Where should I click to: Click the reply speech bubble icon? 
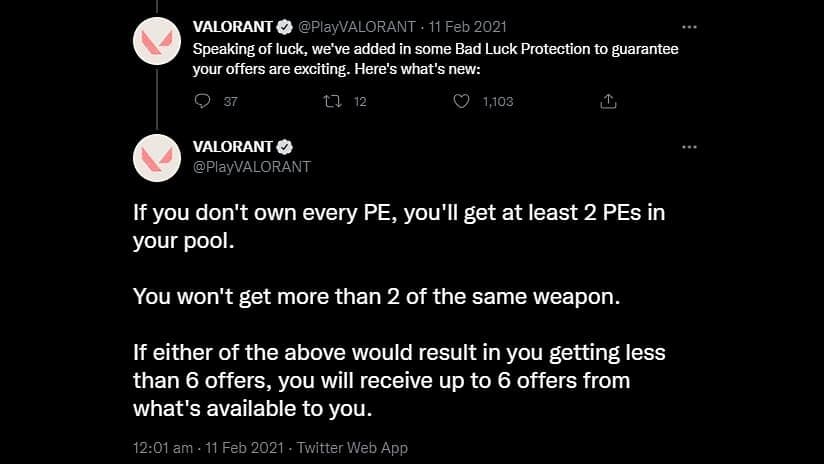(x=202, y=101)
